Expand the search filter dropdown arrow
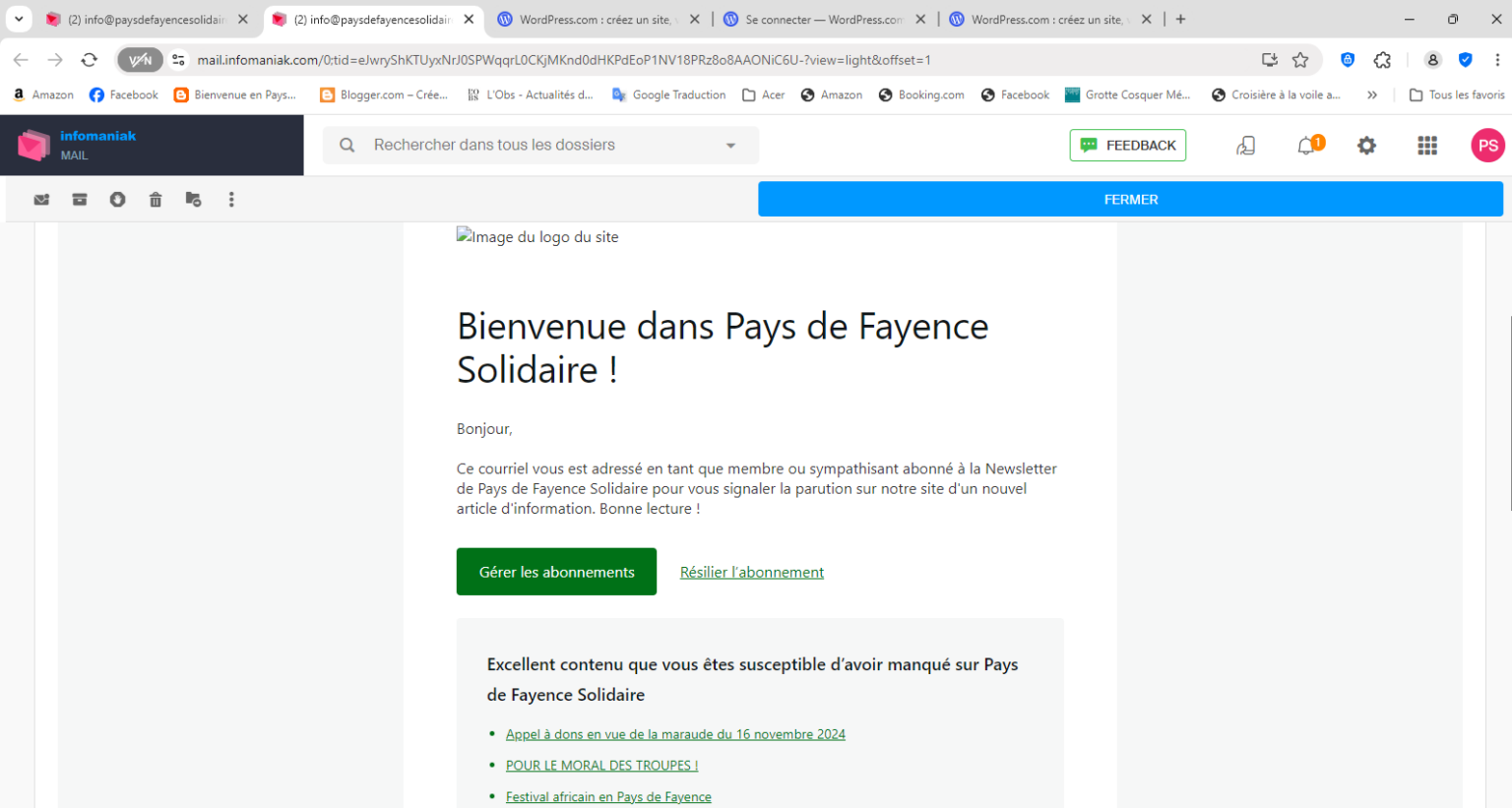The width and height of the screenshot is (1512, 808). click(730, 146)
